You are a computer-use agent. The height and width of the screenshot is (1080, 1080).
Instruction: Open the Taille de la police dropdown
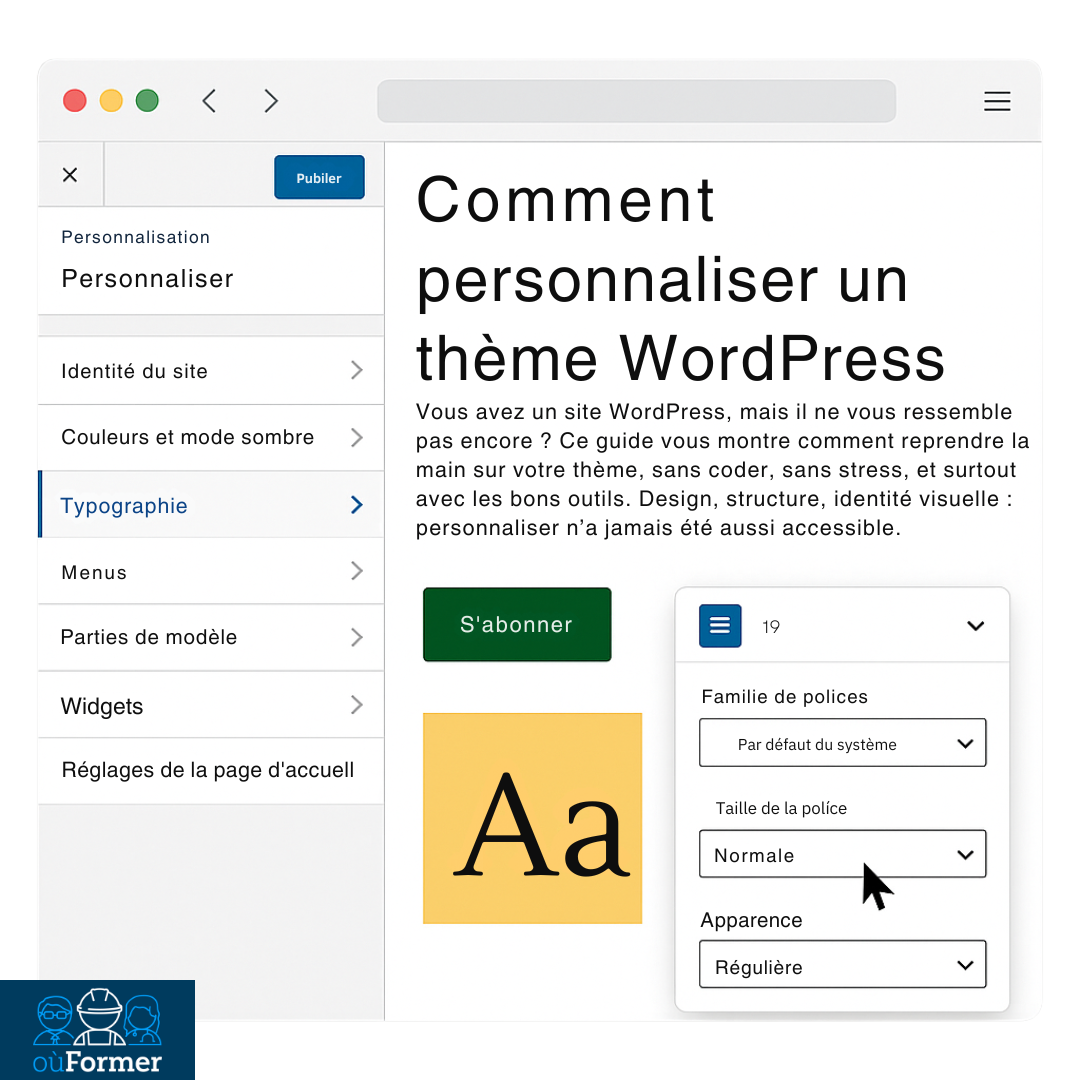(842, 854)
